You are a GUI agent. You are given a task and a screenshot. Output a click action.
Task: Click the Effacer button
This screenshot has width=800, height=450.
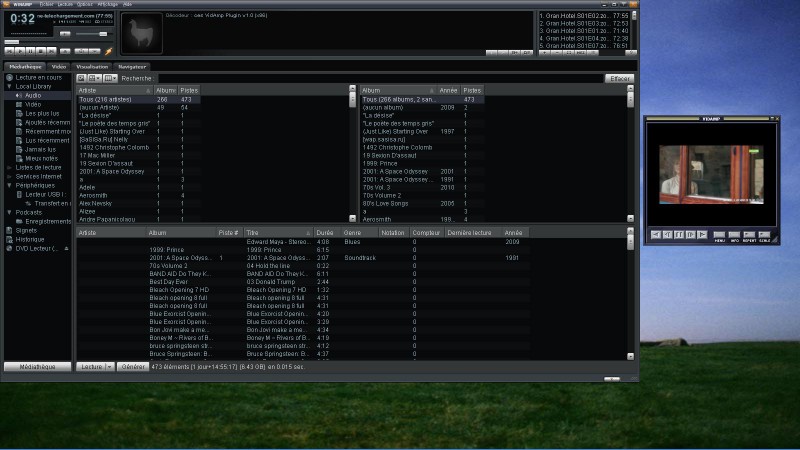(619, 79)
